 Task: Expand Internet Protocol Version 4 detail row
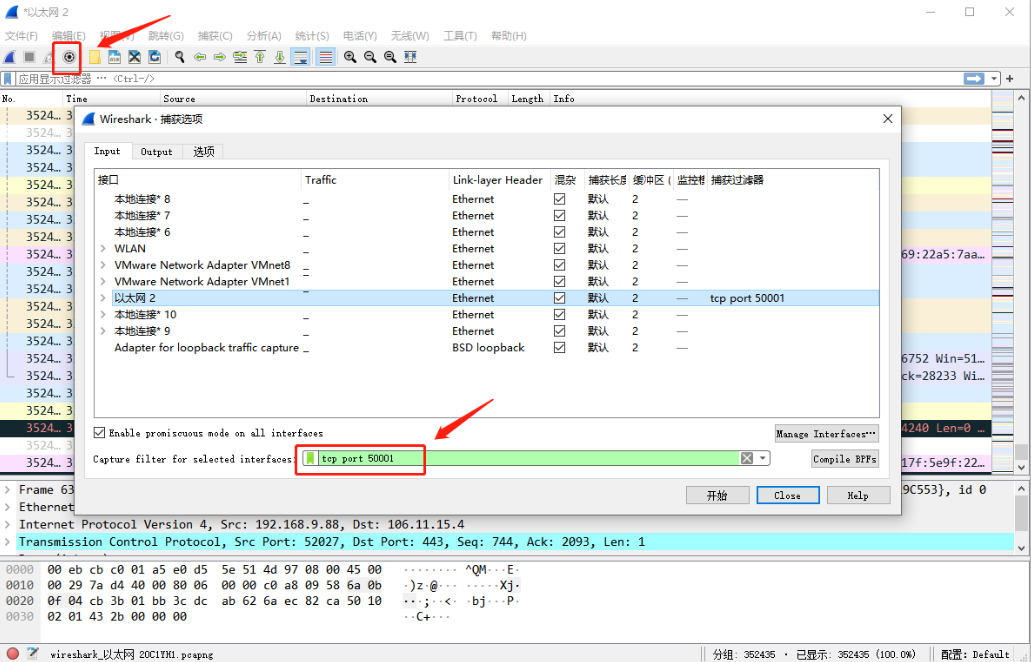click(x=8, y=525)
